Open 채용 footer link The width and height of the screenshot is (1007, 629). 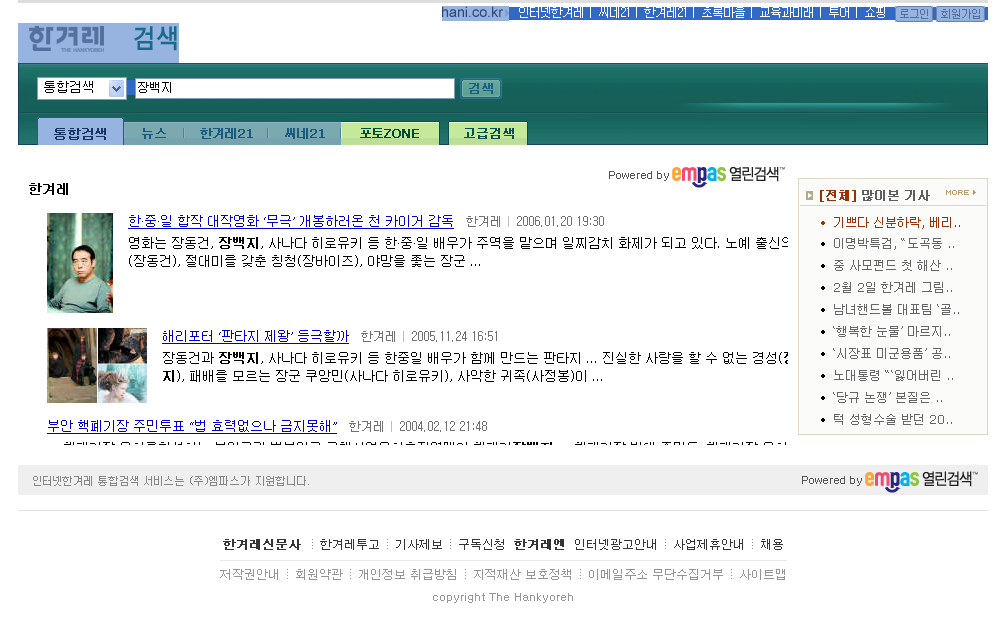(772, 545)
